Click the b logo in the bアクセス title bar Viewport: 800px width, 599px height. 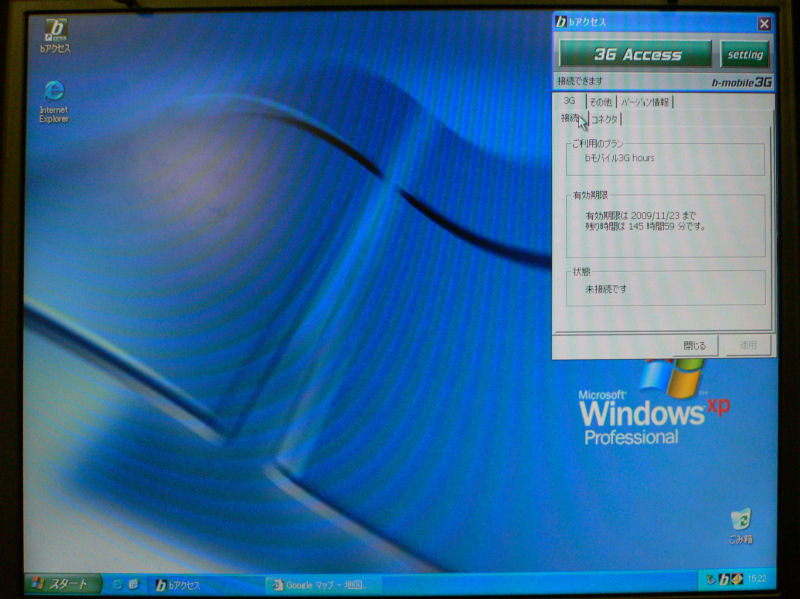(x=561, y=22)
